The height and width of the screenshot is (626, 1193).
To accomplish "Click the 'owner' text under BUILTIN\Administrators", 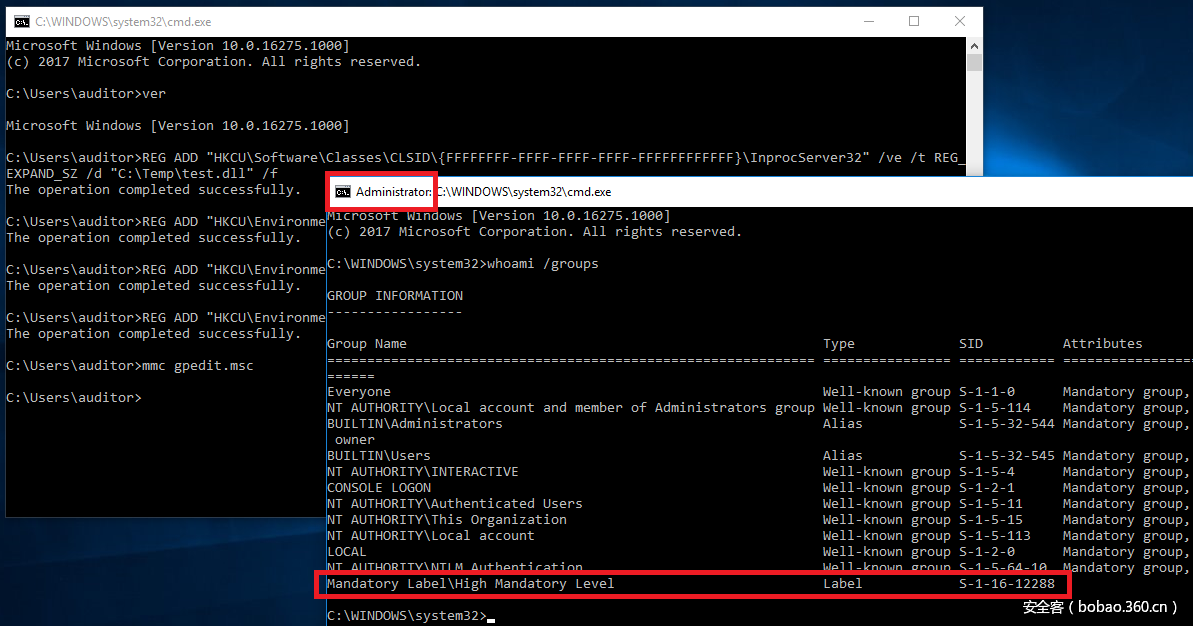I will (355, 440).
